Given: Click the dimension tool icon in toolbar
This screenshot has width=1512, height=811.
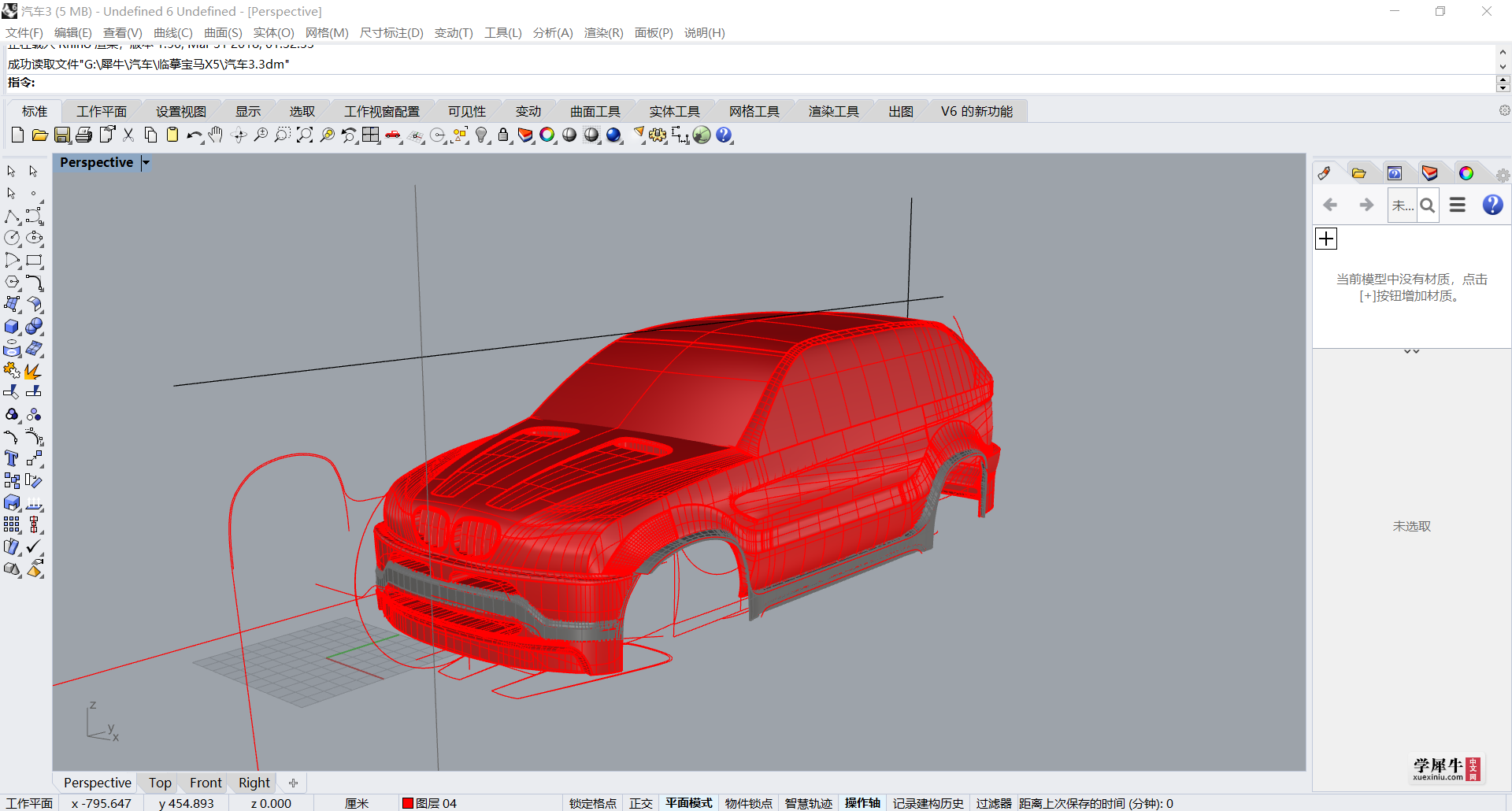Looking at the screenshot, I should coord(680,135).
